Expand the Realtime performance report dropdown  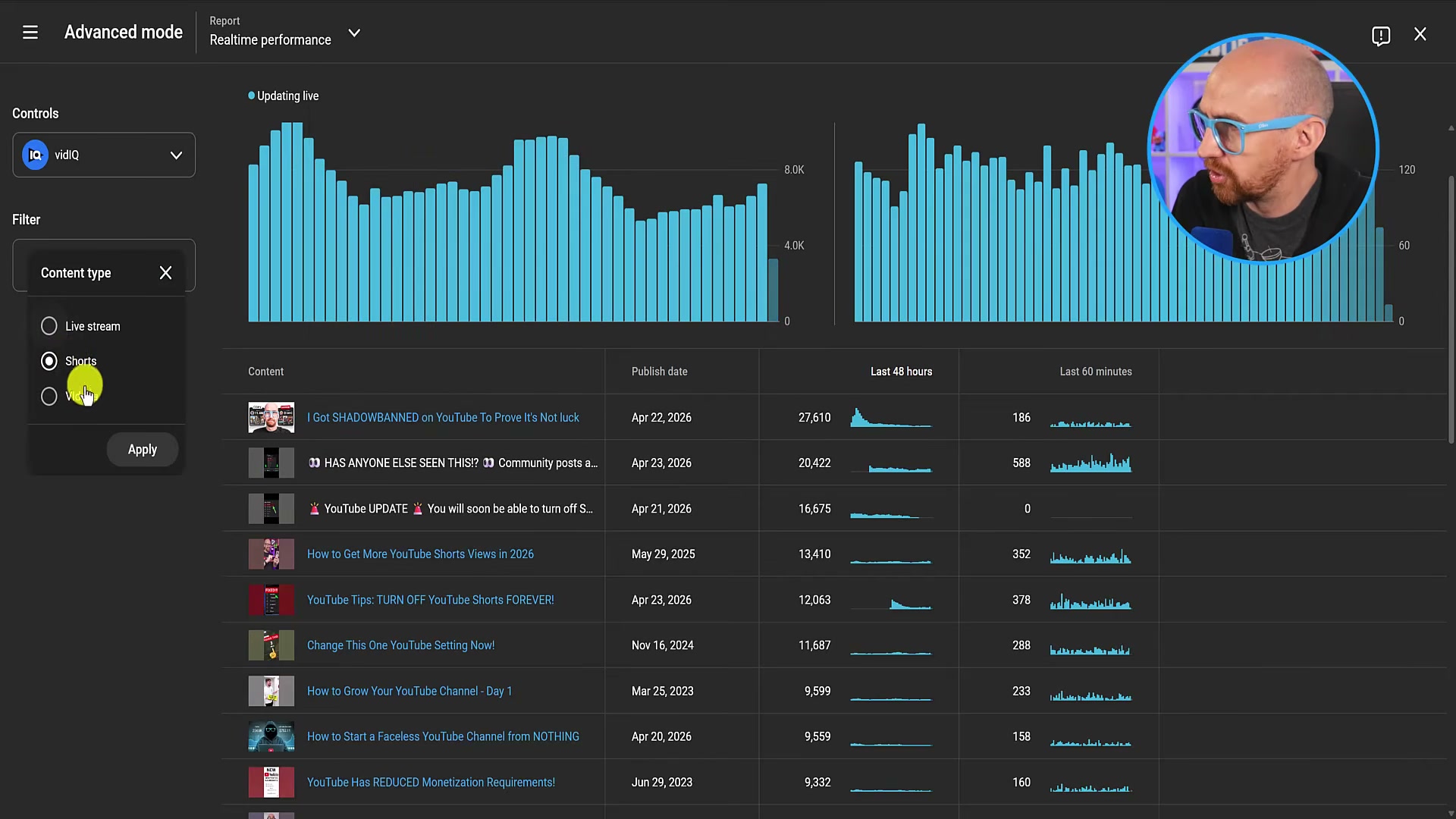tap(354, 33)
